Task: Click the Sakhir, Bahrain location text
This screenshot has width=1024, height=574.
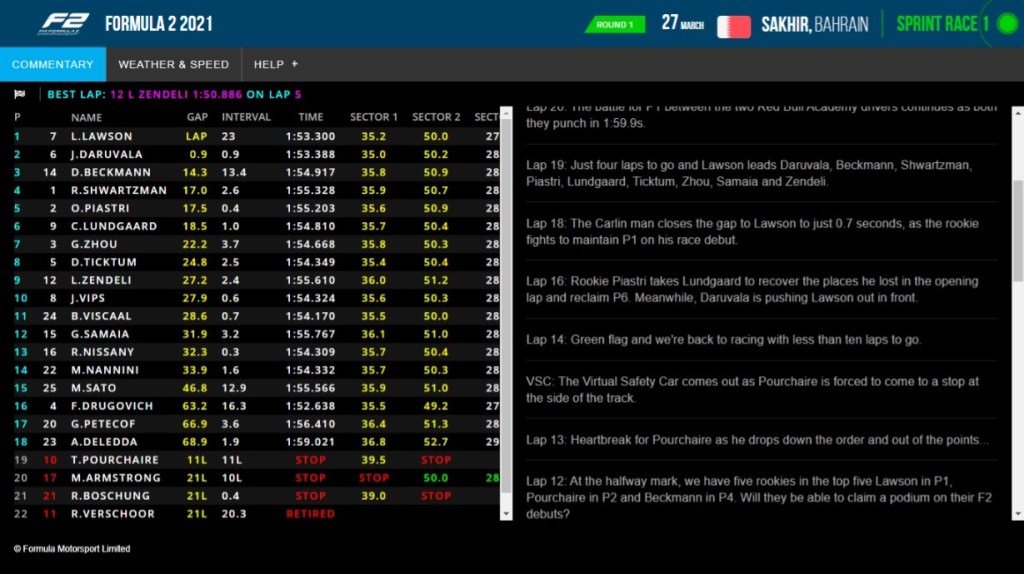Action: pos(815,25)
